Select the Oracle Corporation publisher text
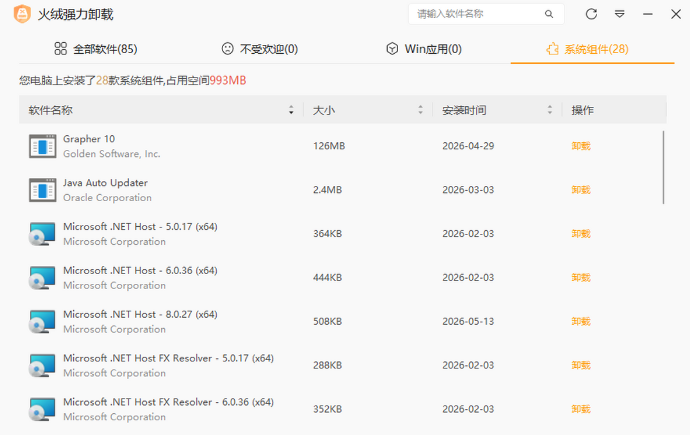 pos(107,198)
